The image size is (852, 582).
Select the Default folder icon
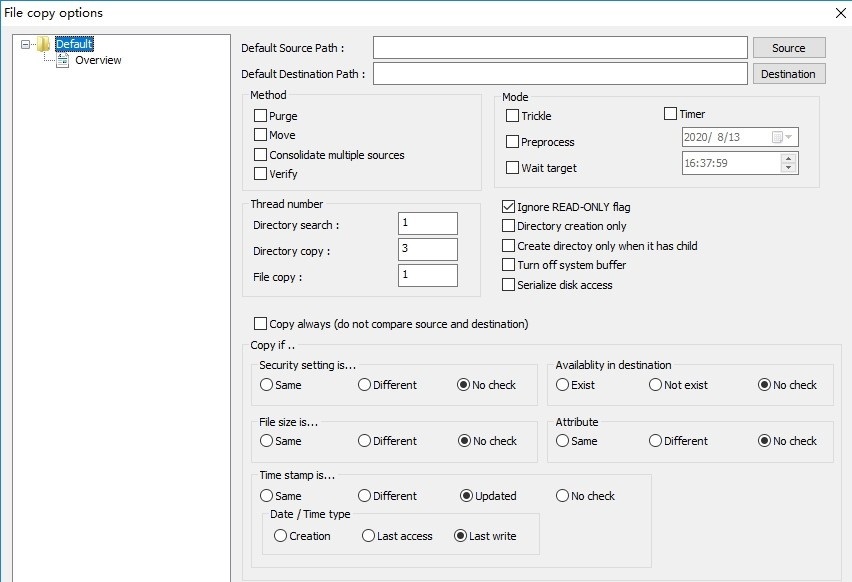coord(43,44)
